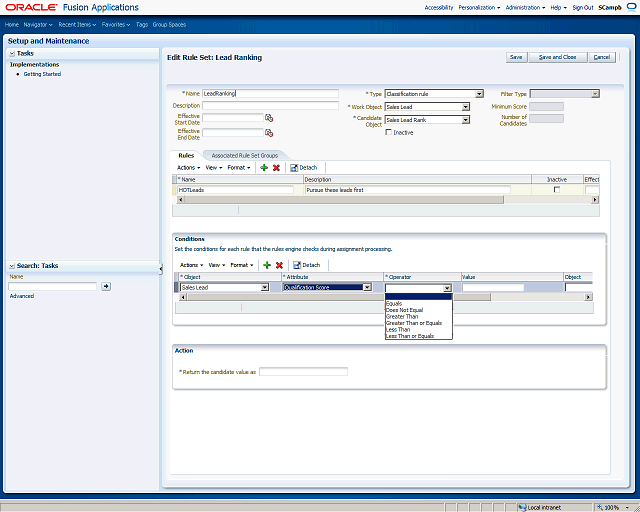This screenshot has height=512, width=640.
Task: Open Conditions Actions menu
Action: [x=191, y=265]
